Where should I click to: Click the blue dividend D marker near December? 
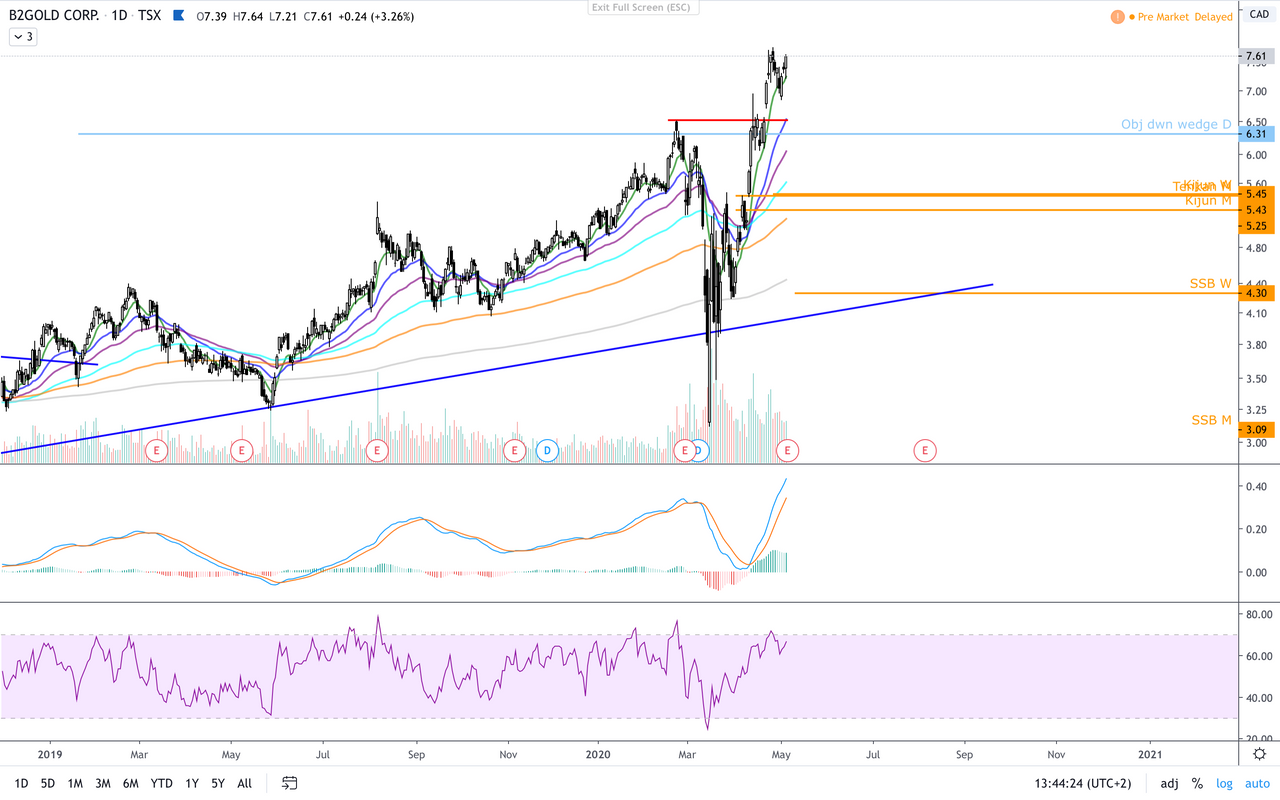[547, 451]
